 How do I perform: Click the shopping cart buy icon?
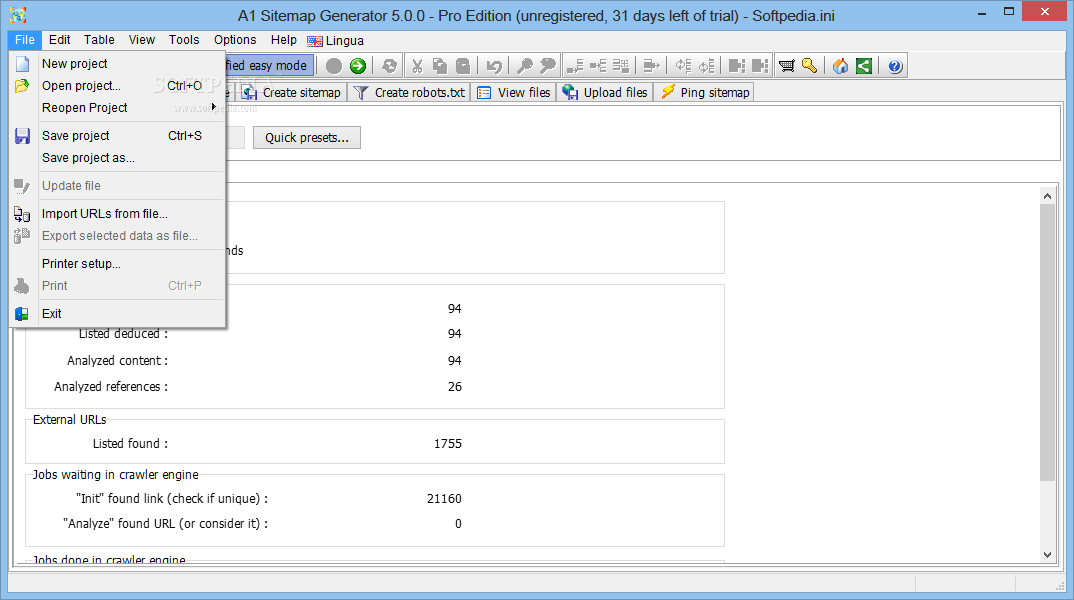point(786,66)
